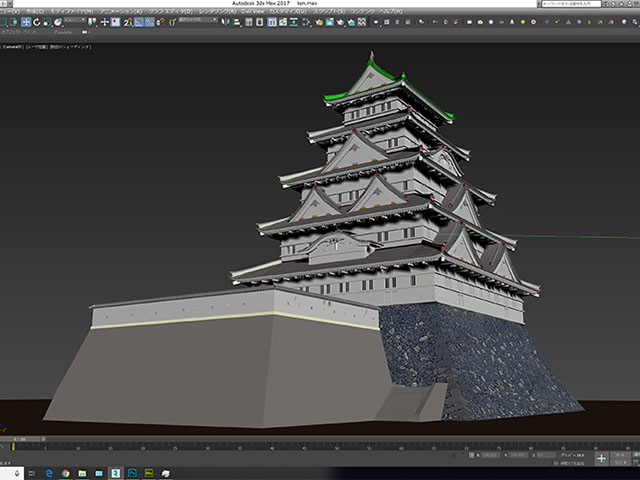Click the [Camera05] viewport label
Image resolution: width=640 pixels, height=480 pixels.
coord(12,45)
